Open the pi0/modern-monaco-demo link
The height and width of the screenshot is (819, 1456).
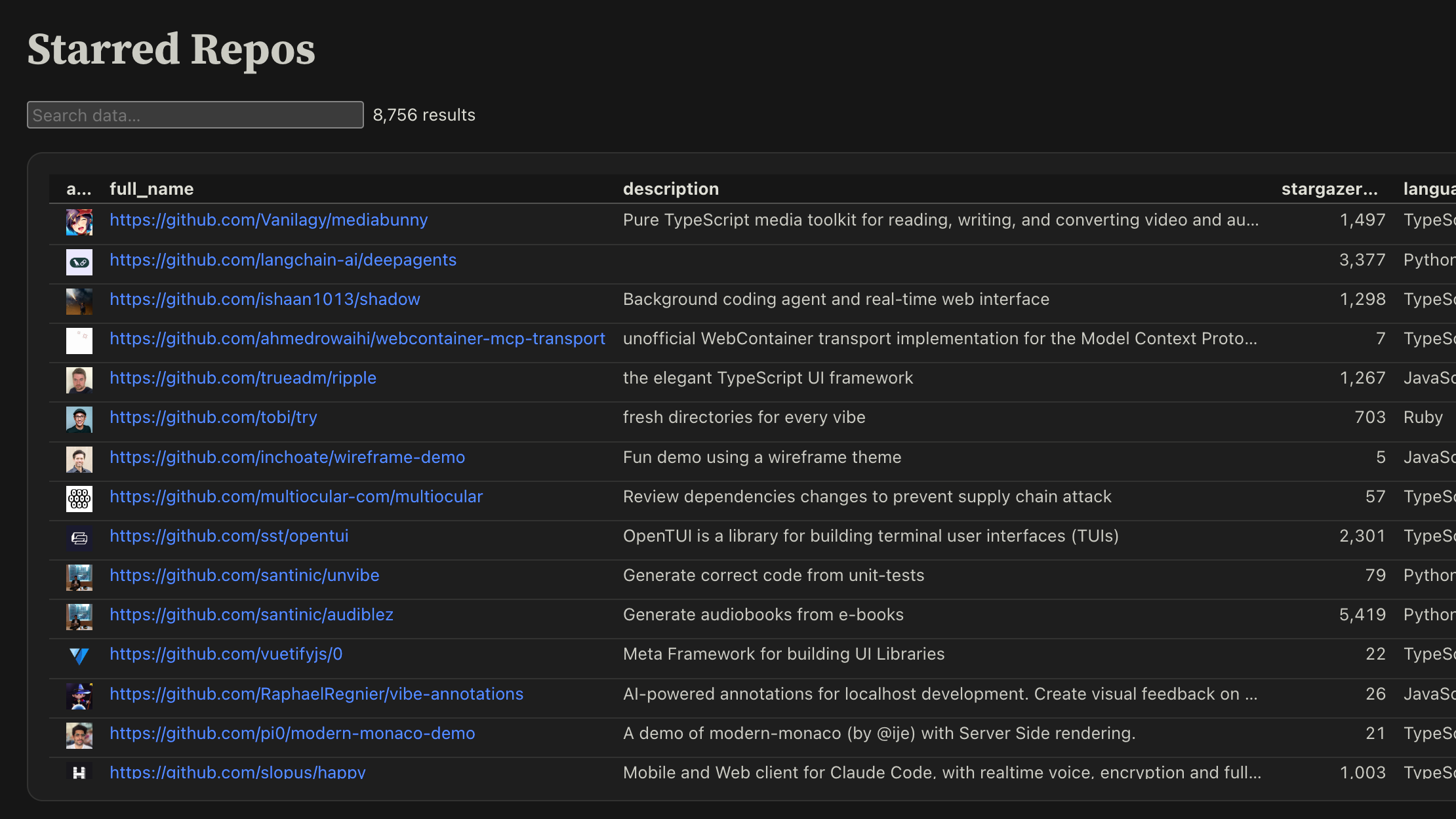[x=292, y=733]
